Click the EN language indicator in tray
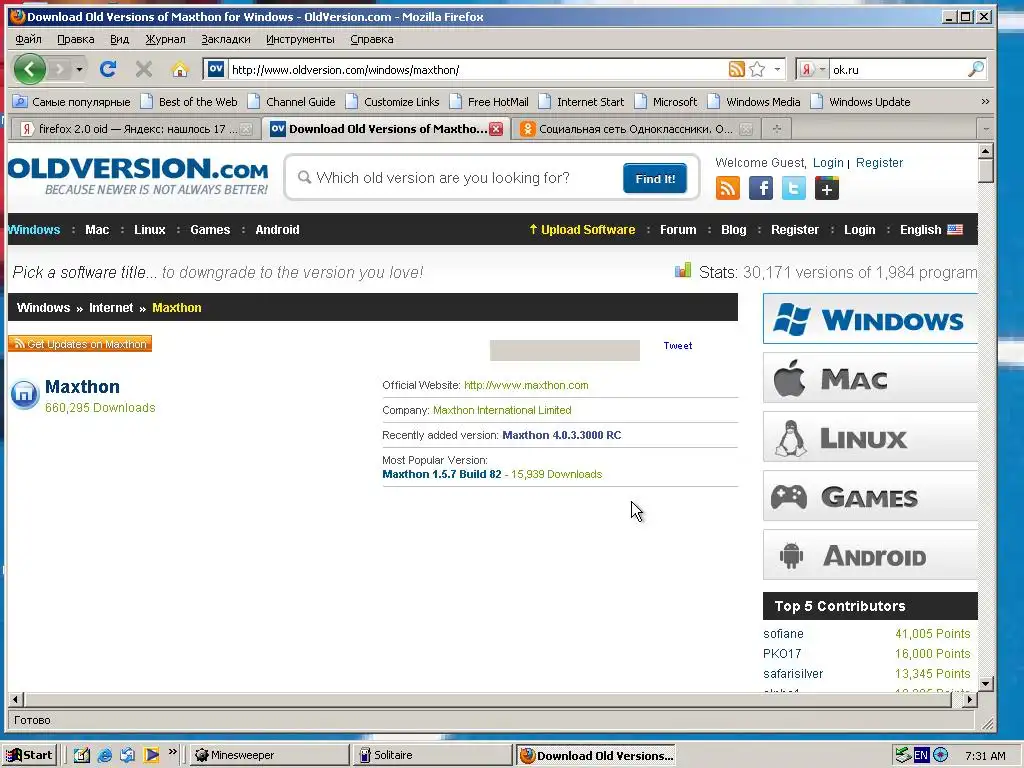Screen dimensions: 1024x768 pos(921,755)
